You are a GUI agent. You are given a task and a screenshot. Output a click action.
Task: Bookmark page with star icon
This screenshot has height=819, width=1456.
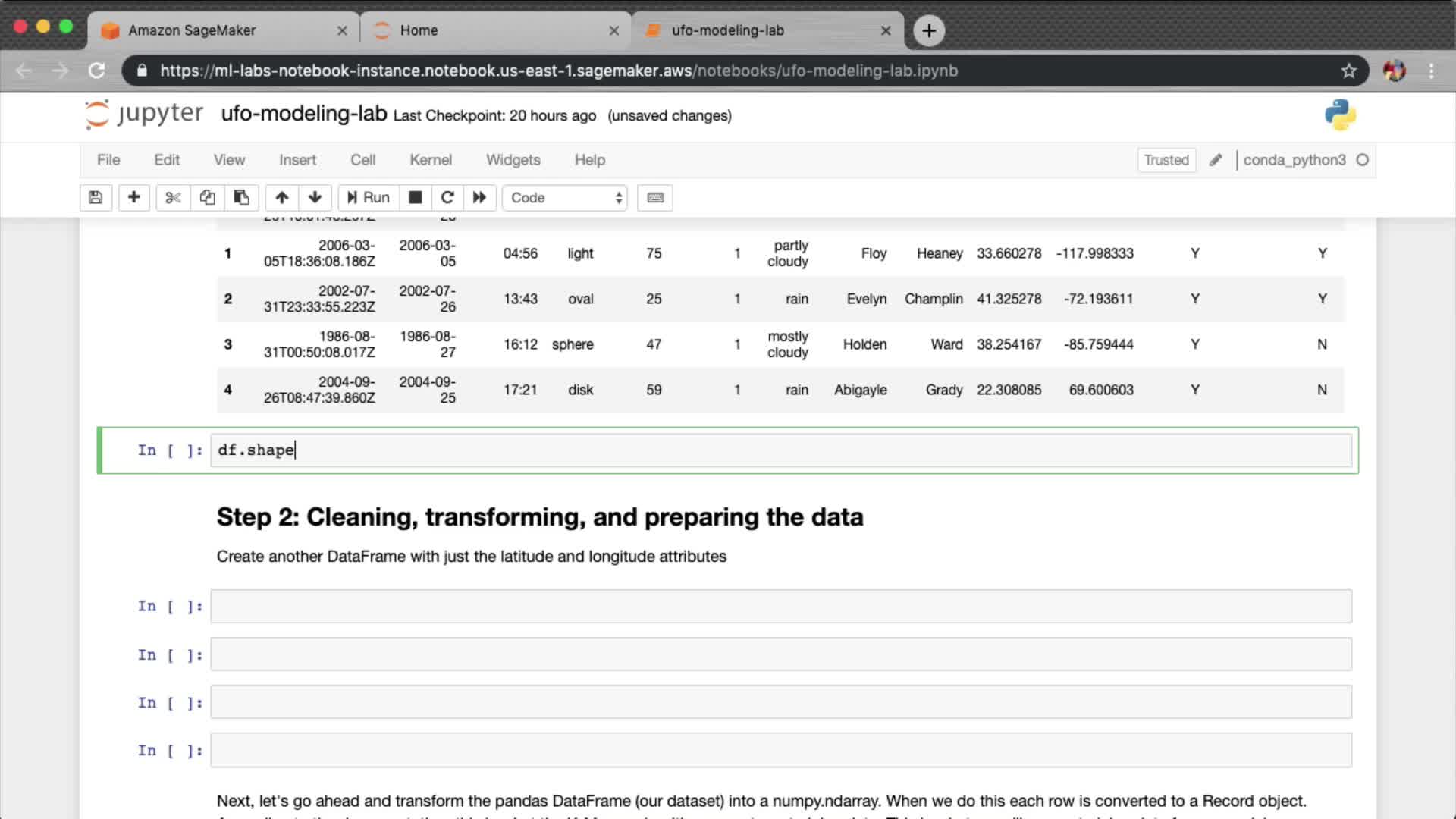(1348, 71)
